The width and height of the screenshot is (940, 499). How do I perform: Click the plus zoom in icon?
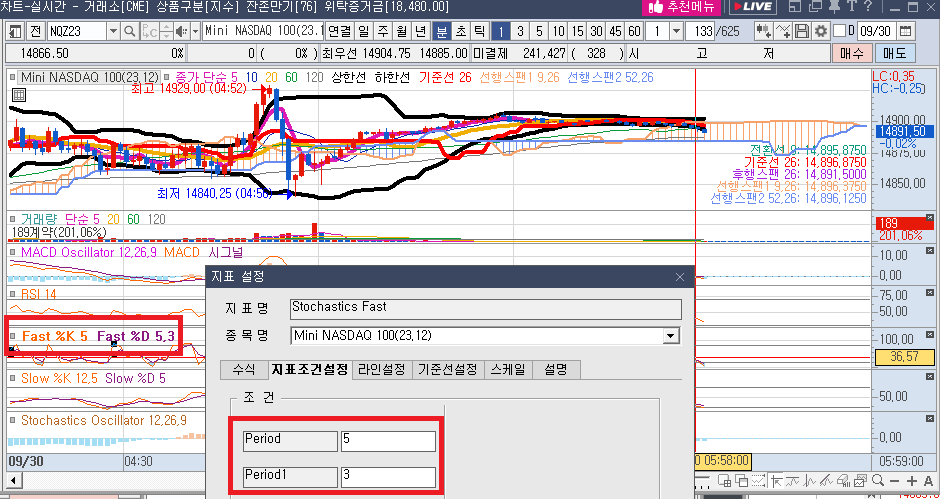[x=911, y=481]
